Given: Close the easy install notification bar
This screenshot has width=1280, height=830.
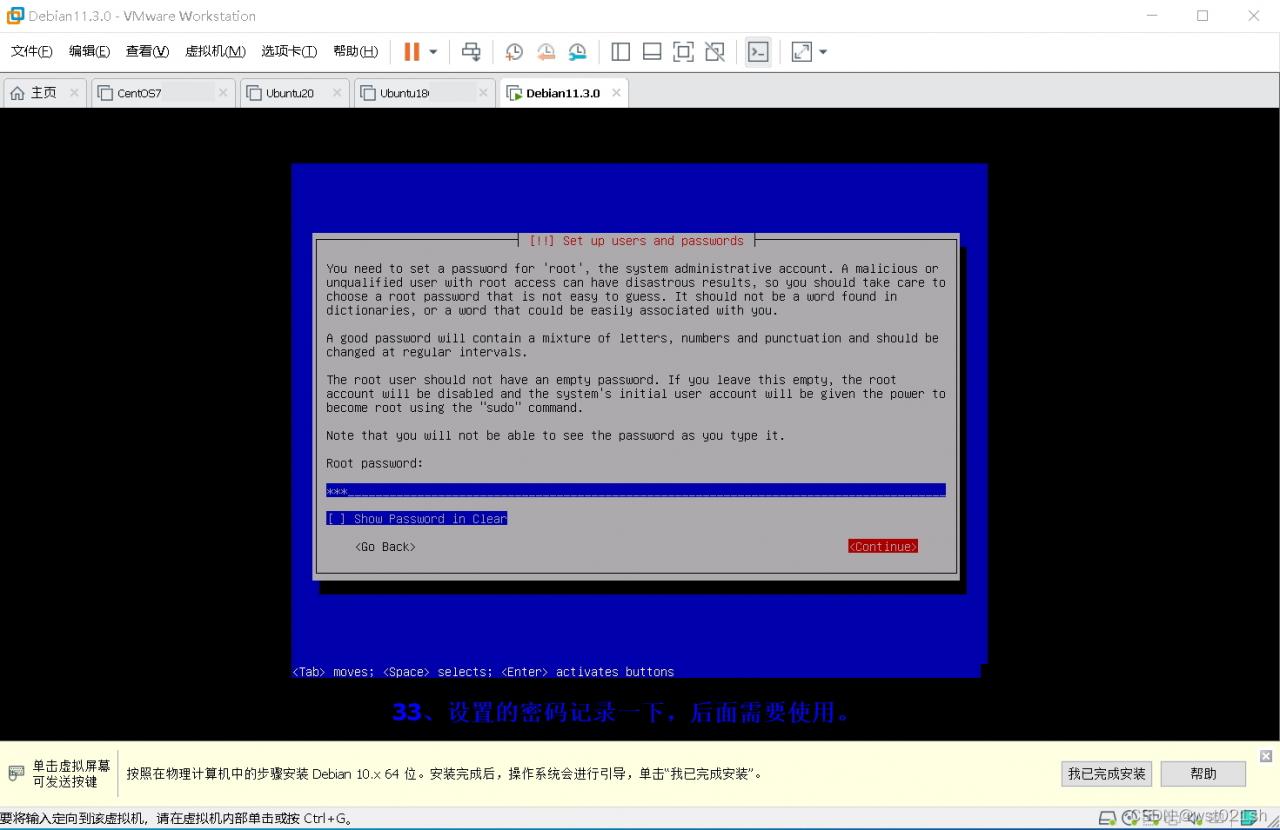Looking at the screenshot, I should pos(1266,756).
